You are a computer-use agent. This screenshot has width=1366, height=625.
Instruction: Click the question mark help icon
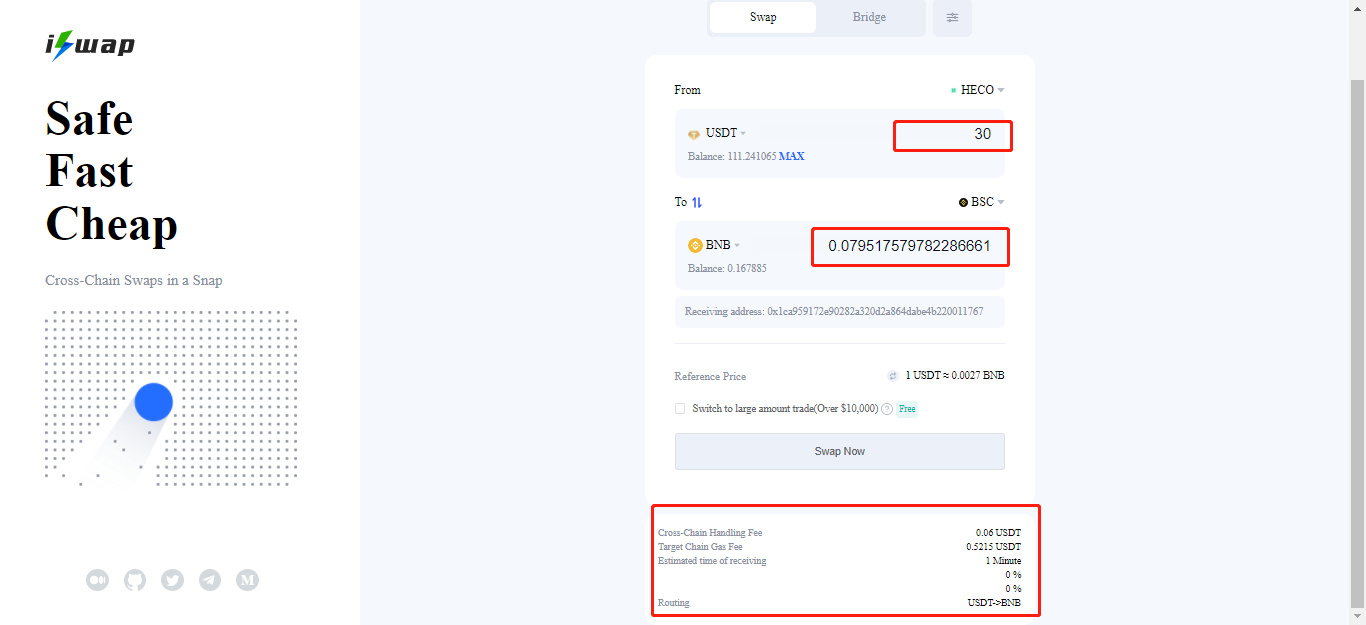887,409
